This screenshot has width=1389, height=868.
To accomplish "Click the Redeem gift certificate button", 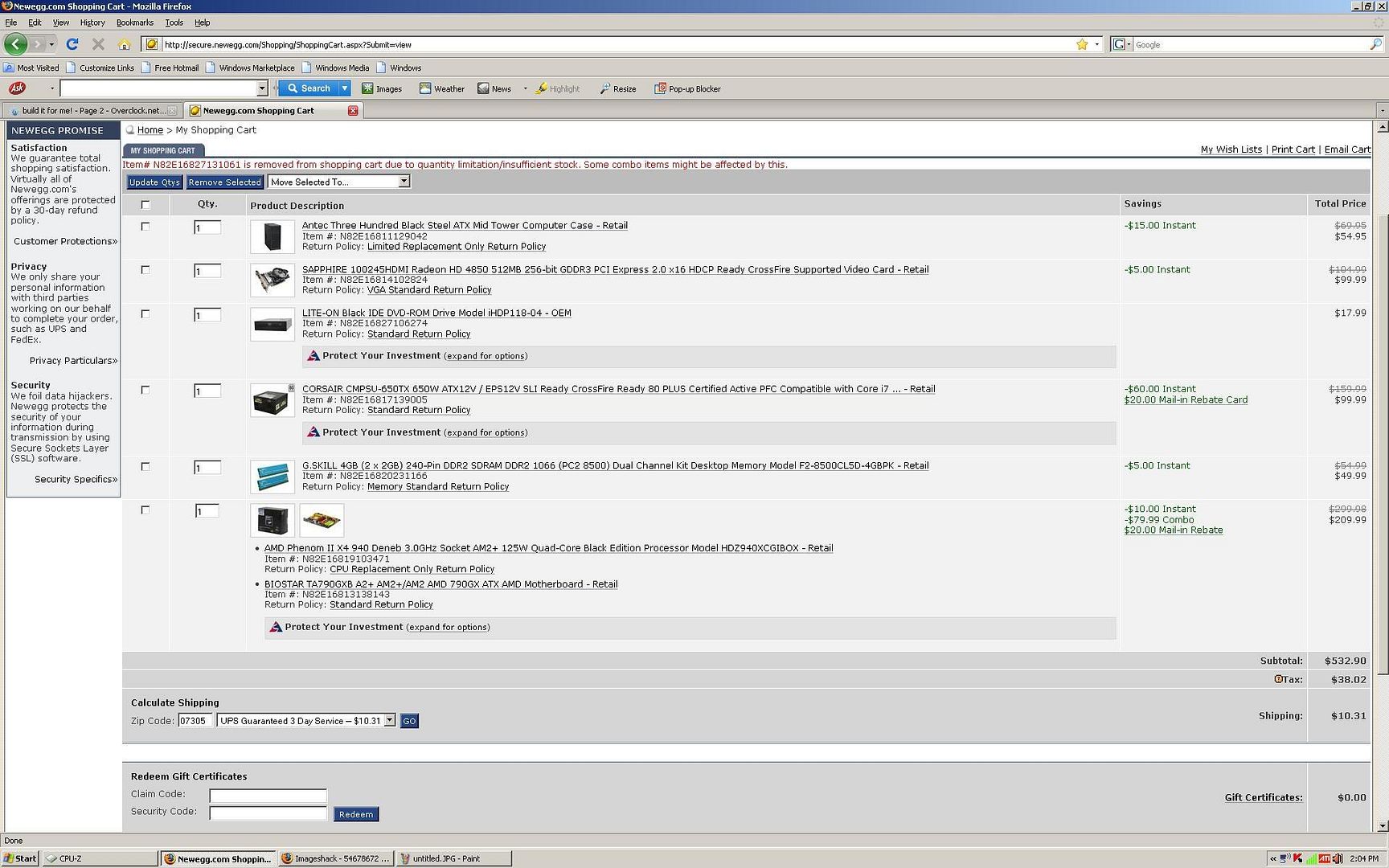I will coord(356,814).
